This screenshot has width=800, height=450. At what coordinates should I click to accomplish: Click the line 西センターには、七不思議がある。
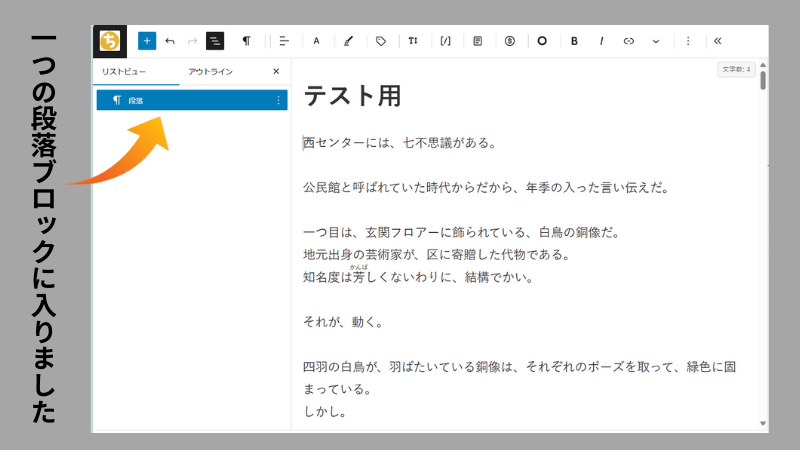coord(399,143)
